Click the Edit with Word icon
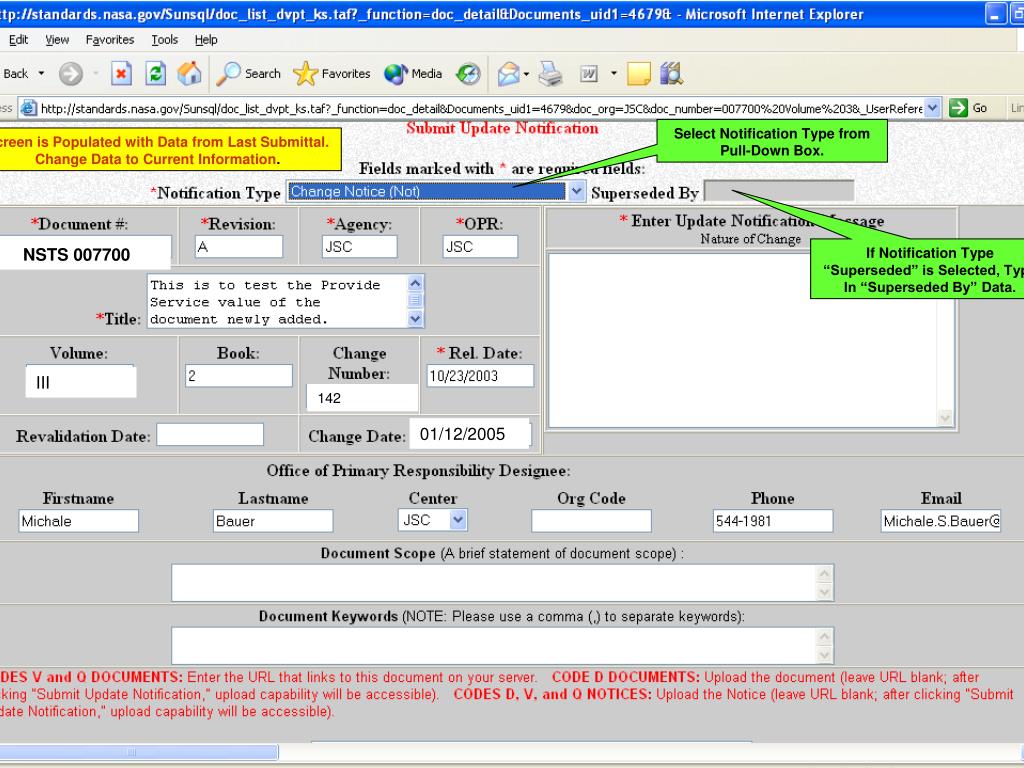This screenshot has width=1024, height=768. coord(589,74)
